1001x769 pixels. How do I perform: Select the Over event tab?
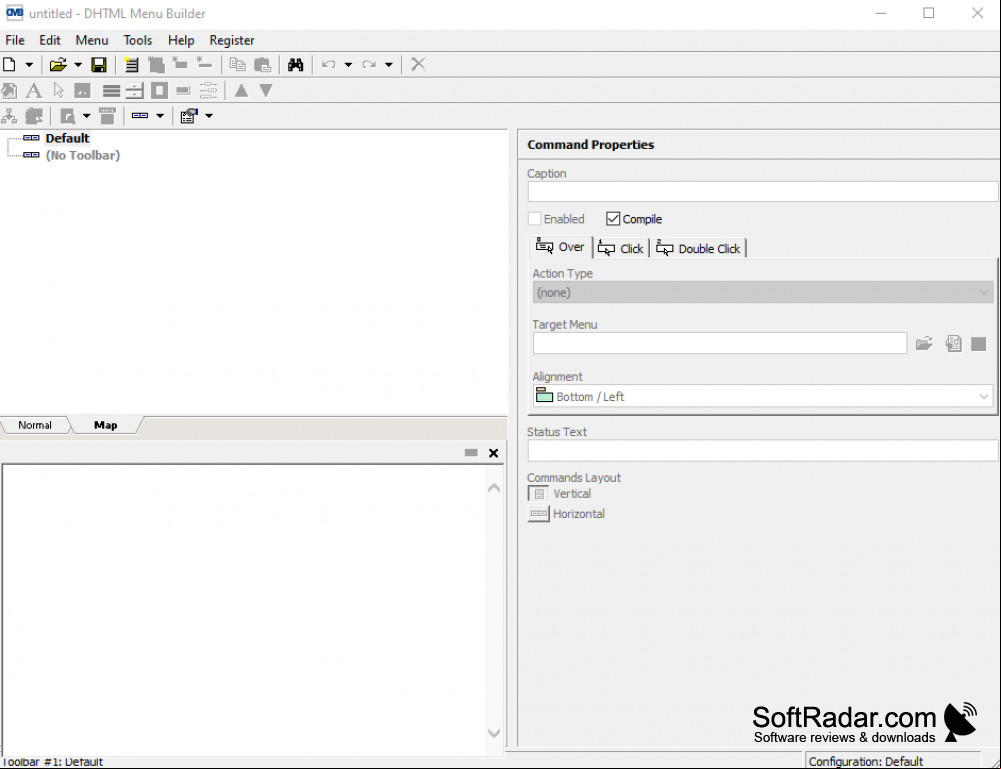tap(561, 247)
